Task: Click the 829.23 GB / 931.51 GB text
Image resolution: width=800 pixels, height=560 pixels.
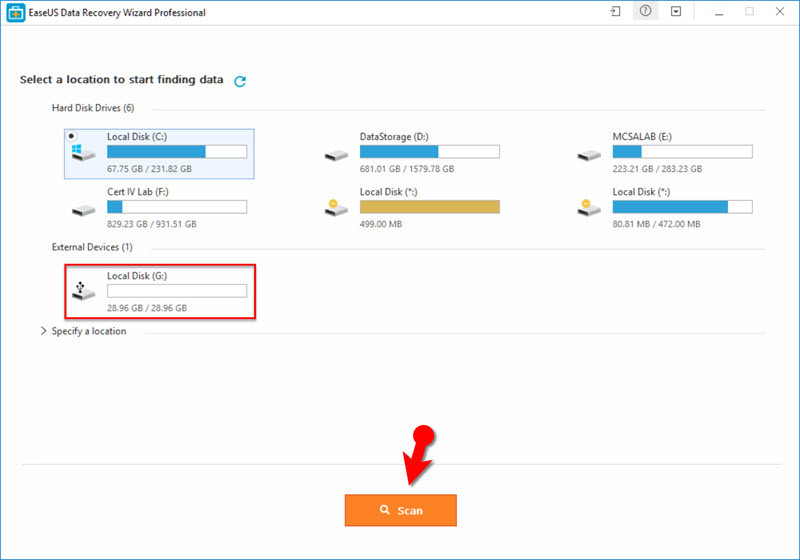Action: point(152,224)
